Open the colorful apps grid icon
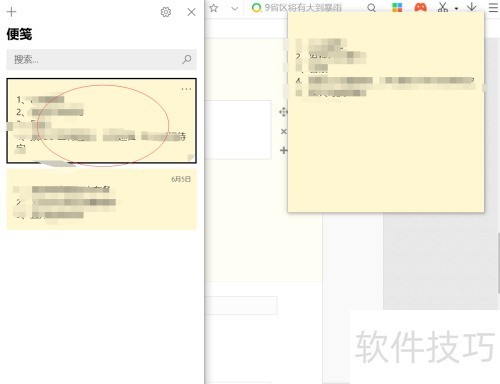The width and height of the screenshot is (500, 384). (x=397, y=7)
